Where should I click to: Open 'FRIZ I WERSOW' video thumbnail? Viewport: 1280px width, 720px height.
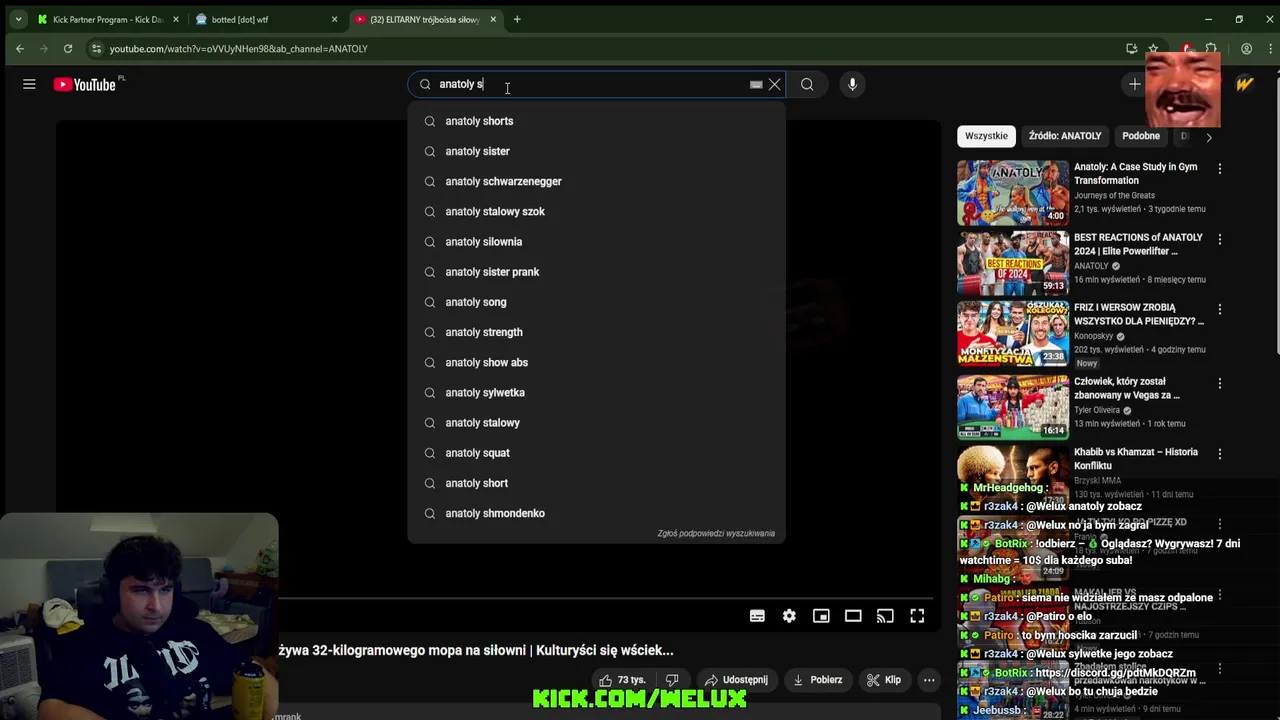point(1012,334)
